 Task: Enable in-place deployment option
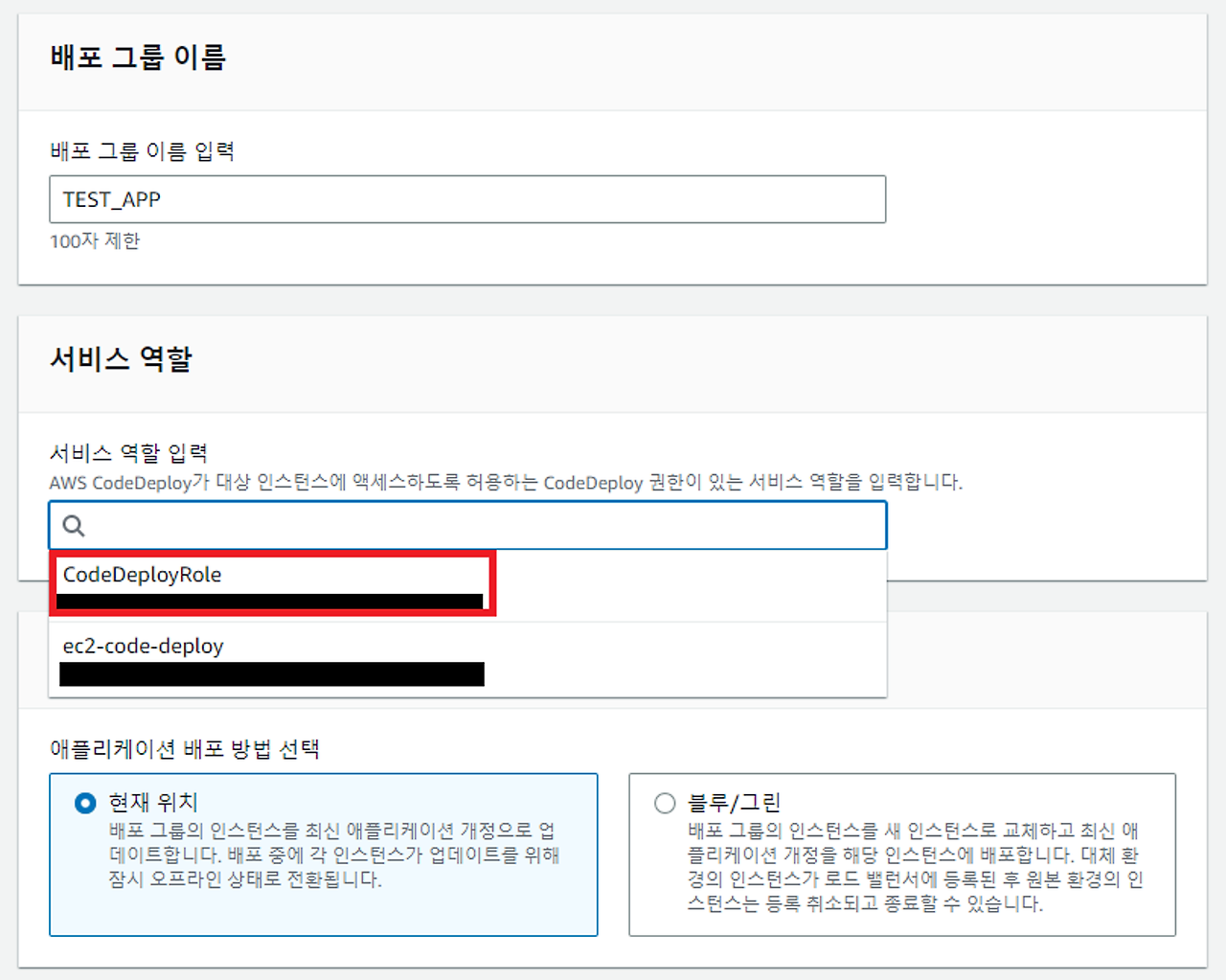point(86,803)
